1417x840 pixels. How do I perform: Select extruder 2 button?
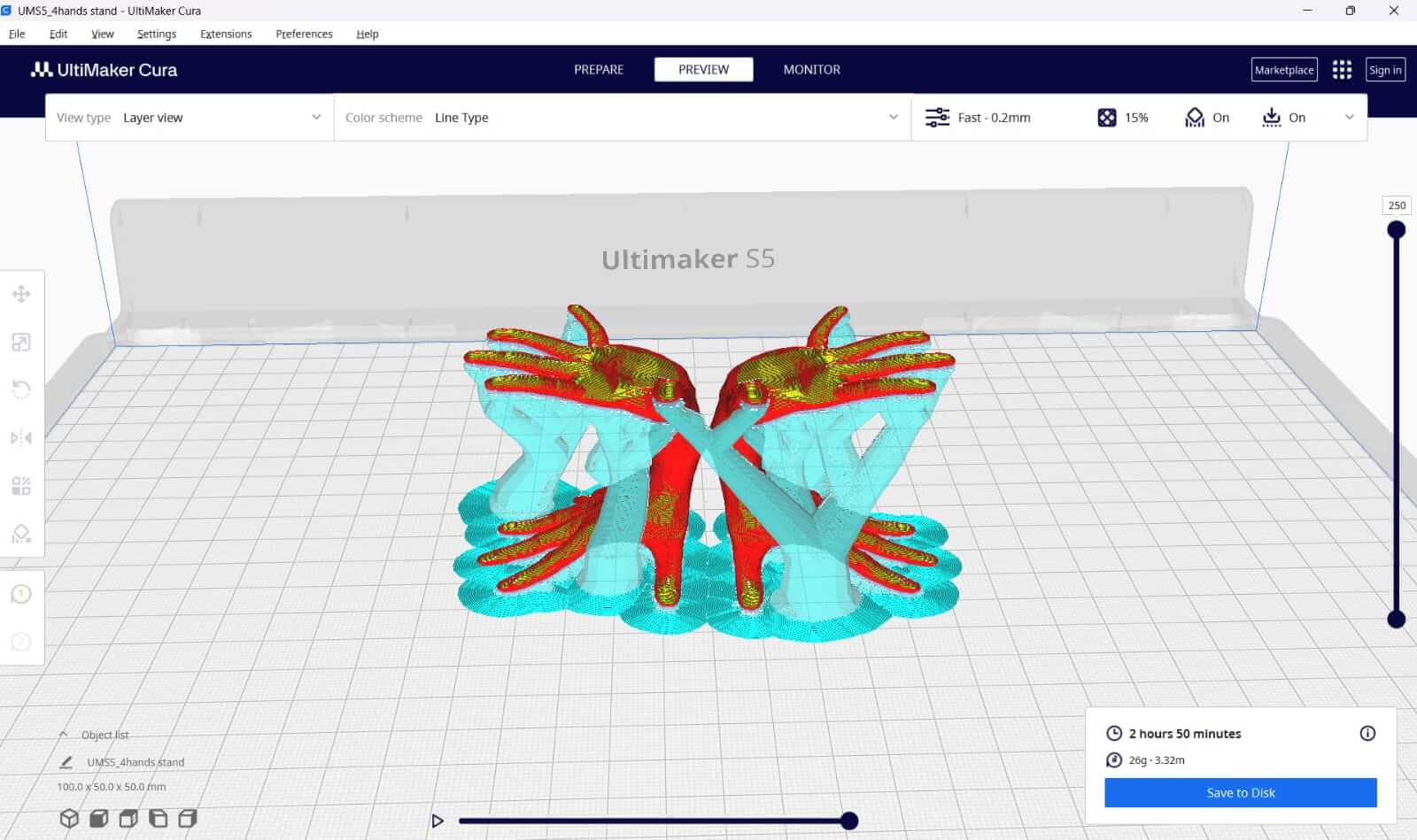[21, 642]
